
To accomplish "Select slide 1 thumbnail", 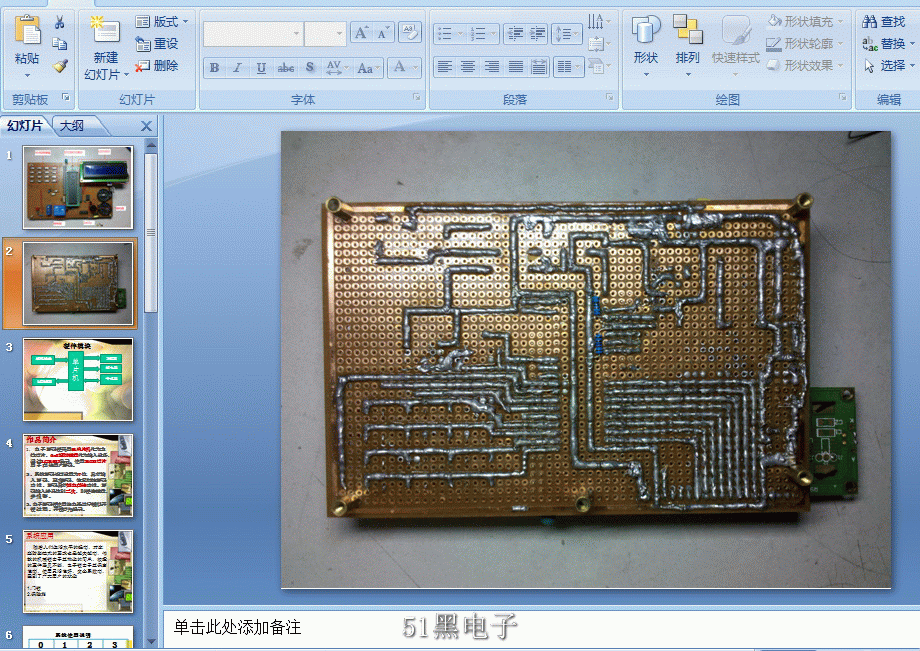I will [78, 187].
